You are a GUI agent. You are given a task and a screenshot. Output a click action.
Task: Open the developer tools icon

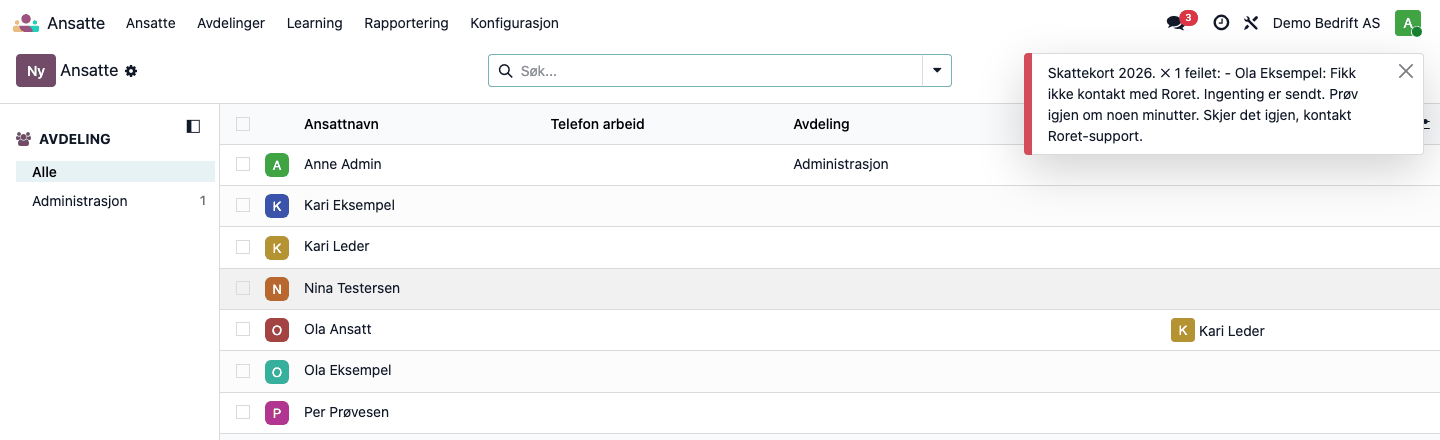pos(1251,23)
